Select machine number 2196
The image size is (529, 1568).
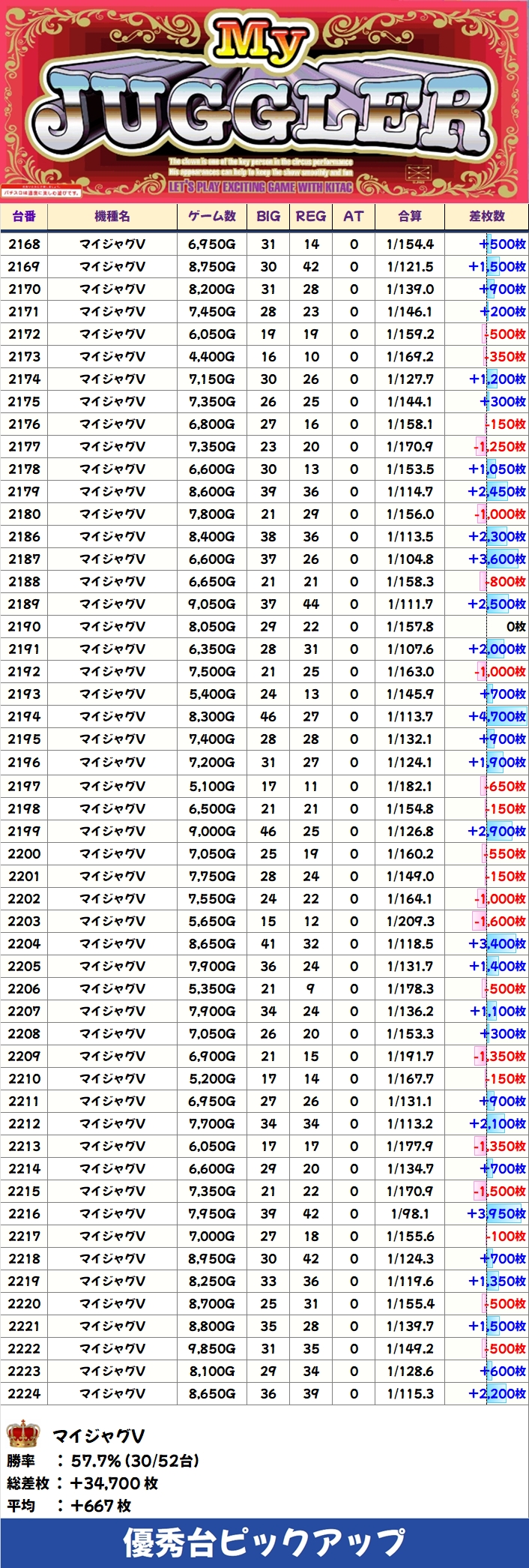[24, 762]
